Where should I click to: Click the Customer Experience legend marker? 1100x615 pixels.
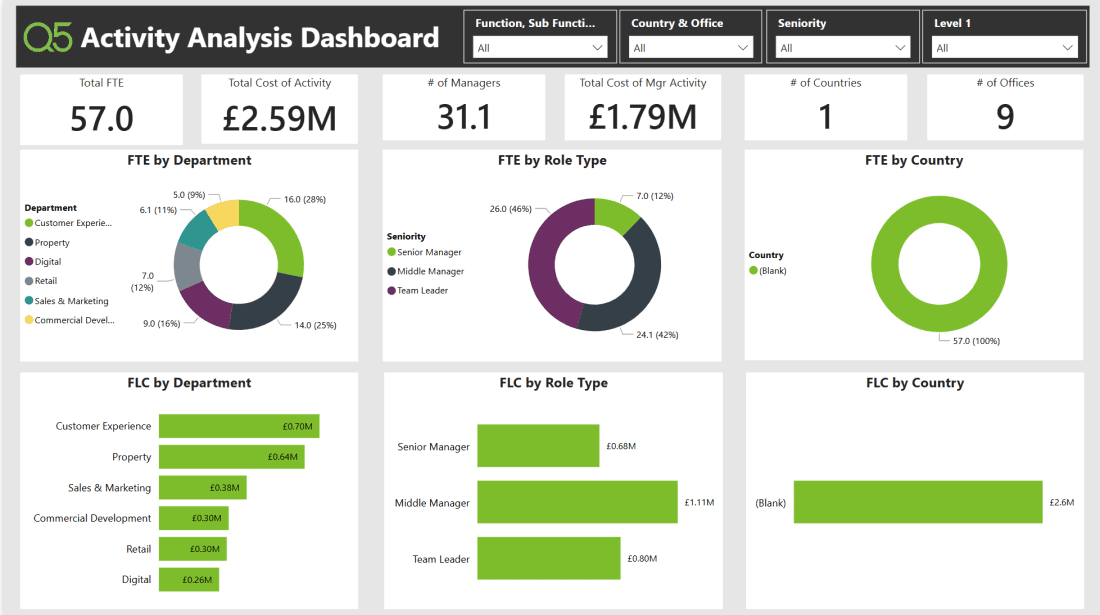pyautogui.click(x=29, y=223)
